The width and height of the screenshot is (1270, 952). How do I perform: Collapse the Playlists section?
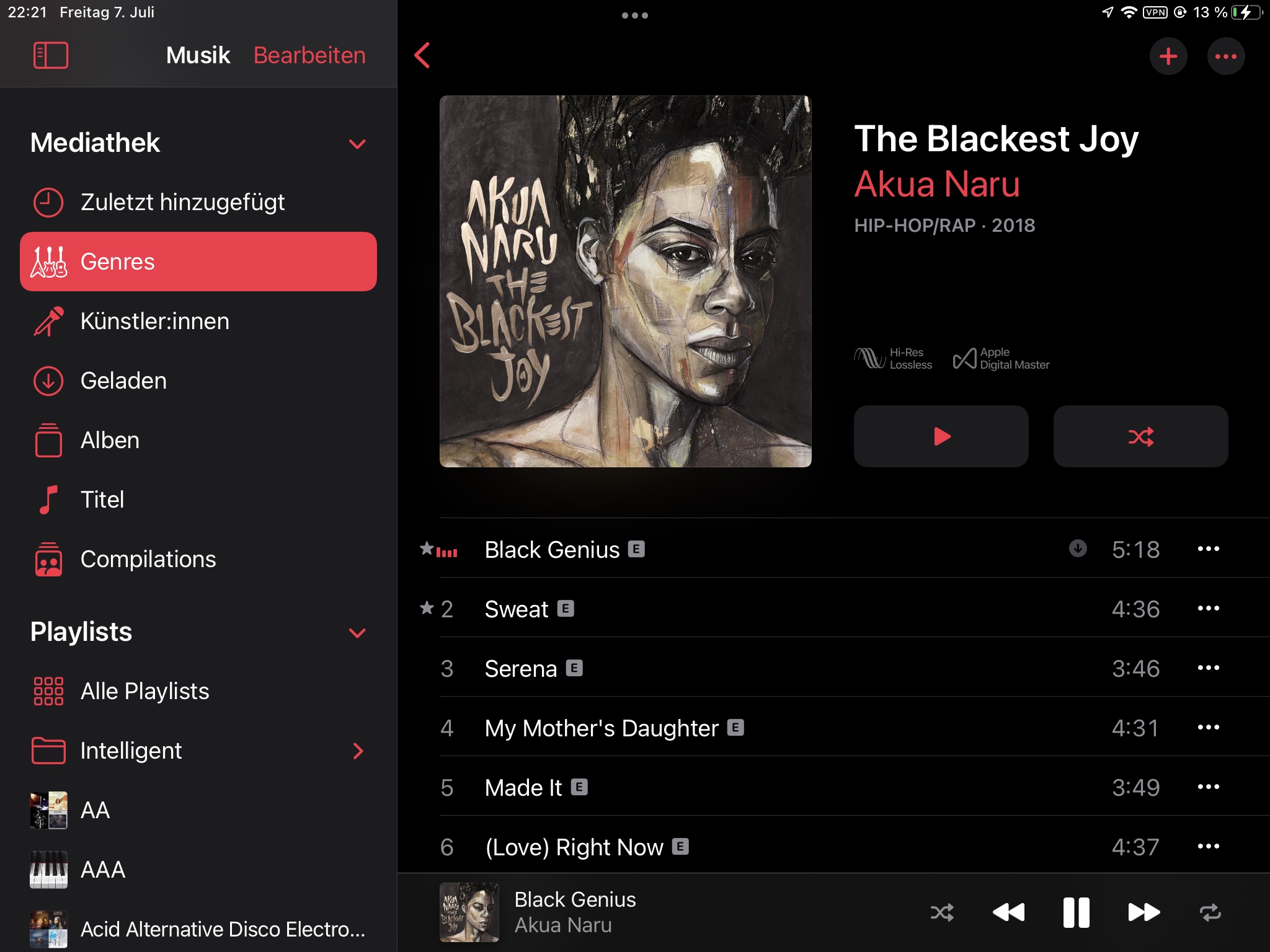click(357, 633)
